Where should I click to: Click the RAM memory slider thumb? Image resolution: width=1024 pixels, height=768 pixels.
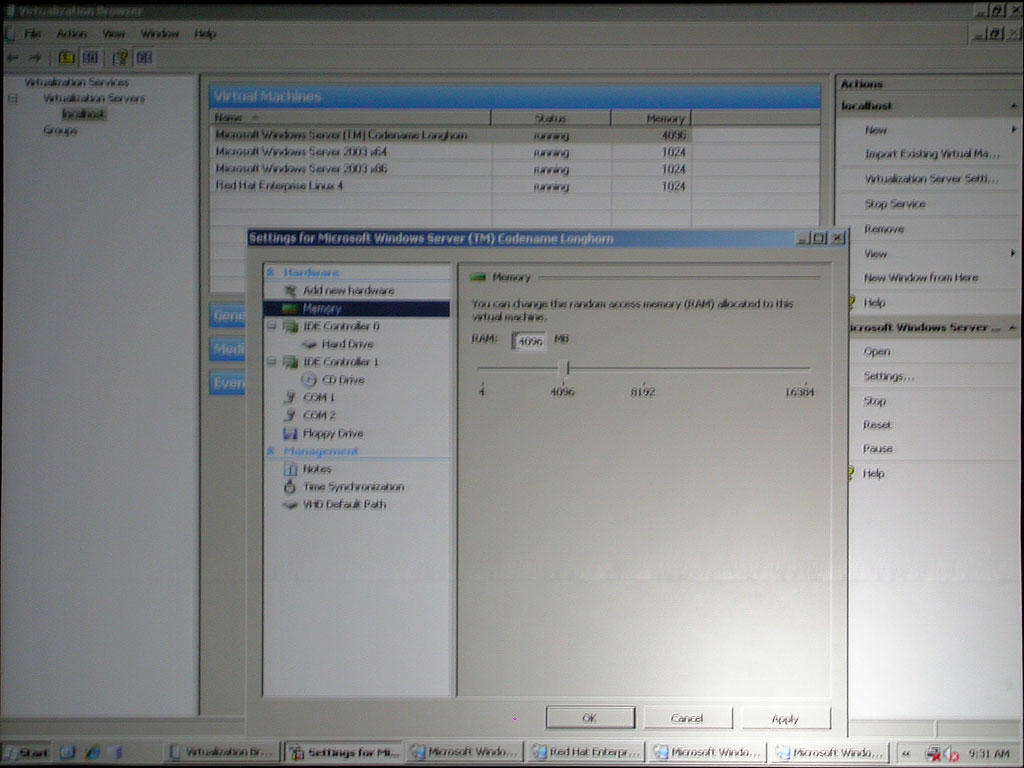[x=565, y=368]
